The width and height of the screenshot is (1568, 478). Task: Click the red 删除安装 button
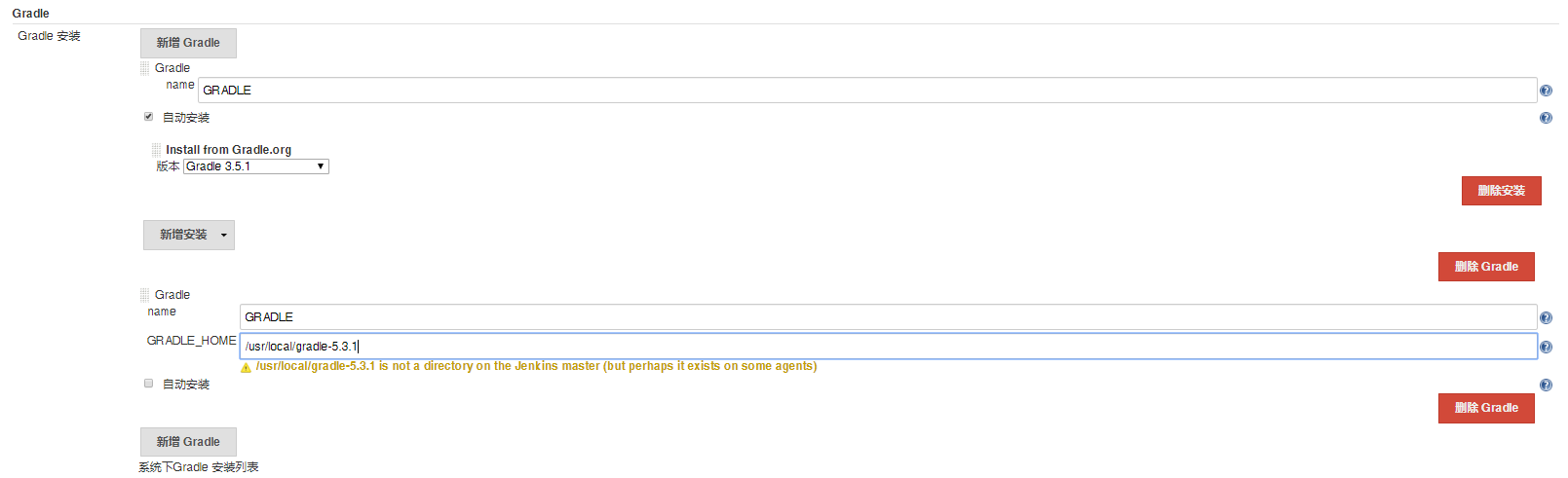[1501, 191]
